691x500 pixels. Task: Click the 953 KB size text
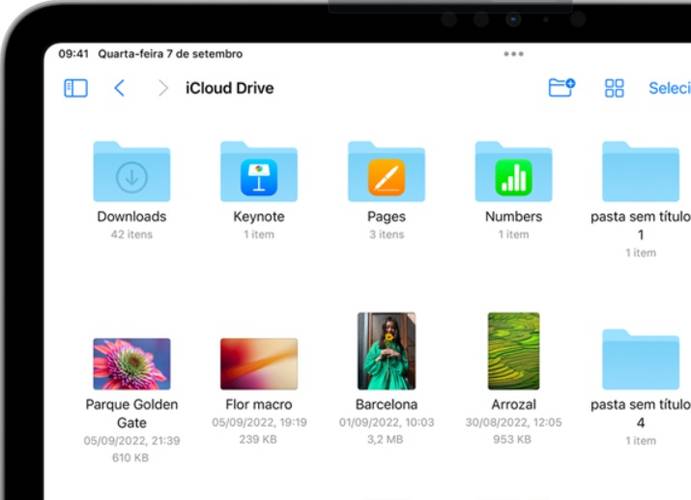pos(512,440)
